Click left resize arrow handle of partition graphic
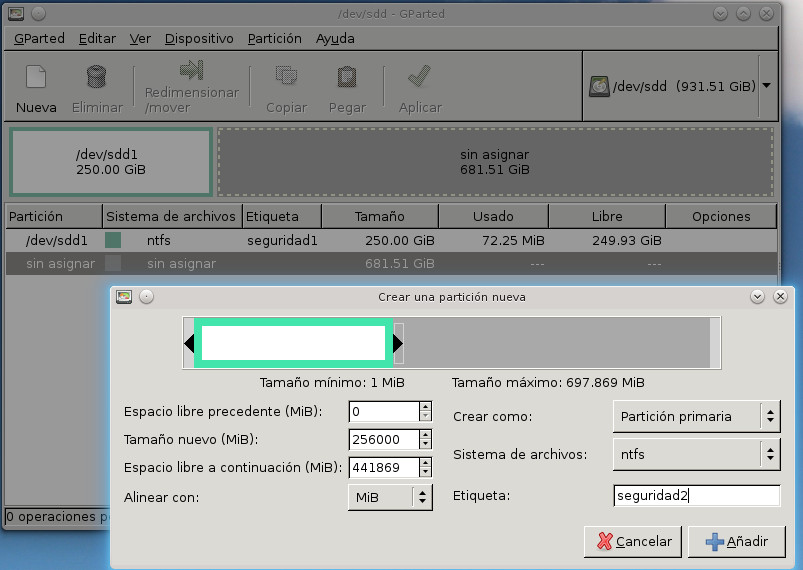Image resolution: width=803 pixels, height=570 pixels. pyautogui.click(x=189, y=343)
